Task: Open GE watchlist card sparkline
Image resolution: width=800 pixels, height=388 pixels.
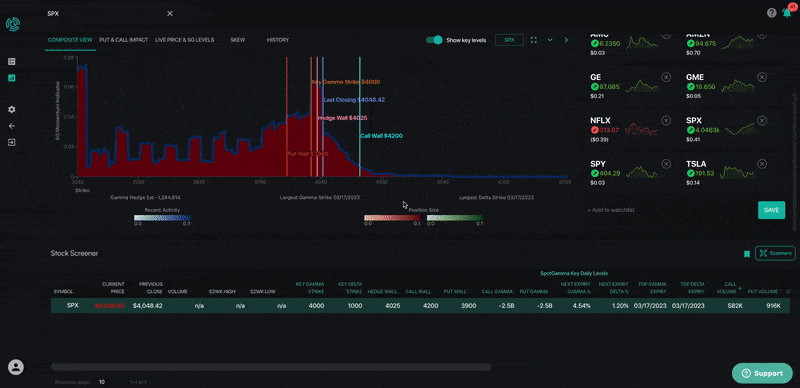Action: pos(642,86)
